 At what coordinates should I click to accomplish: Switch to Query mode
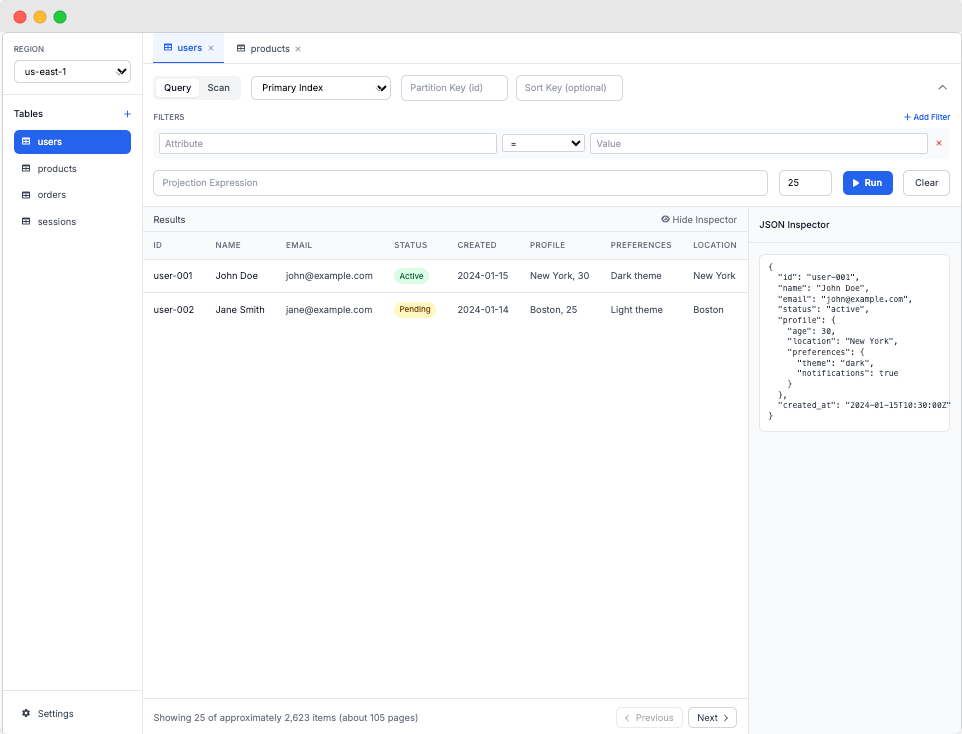tap(177, 88)
